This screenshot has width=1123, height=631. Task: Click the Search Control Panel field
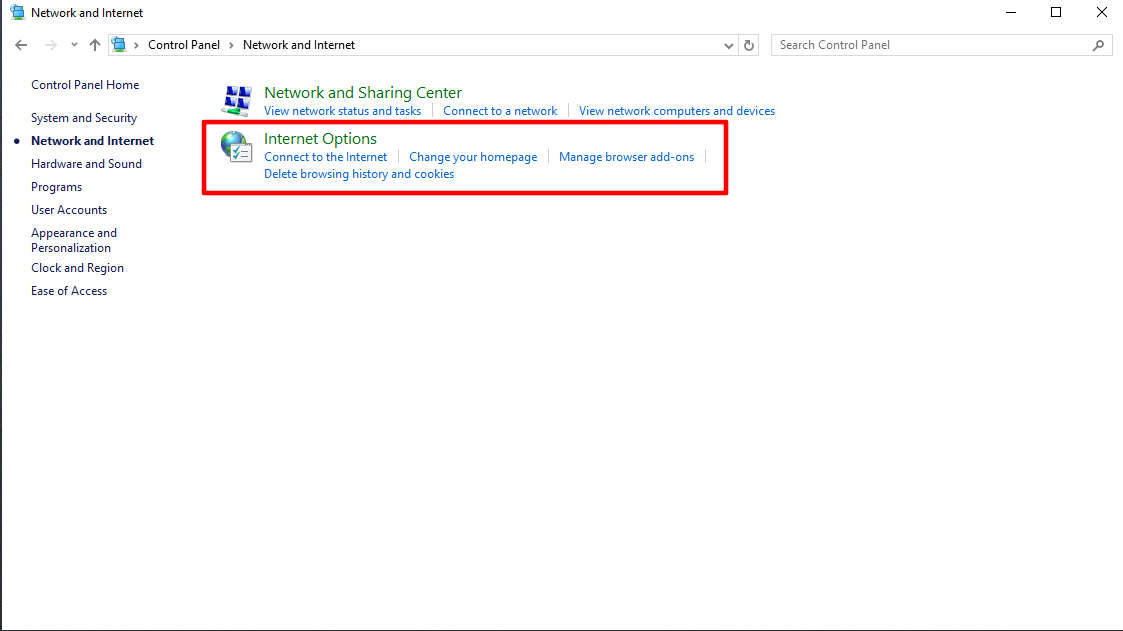[x=930, y=45]
